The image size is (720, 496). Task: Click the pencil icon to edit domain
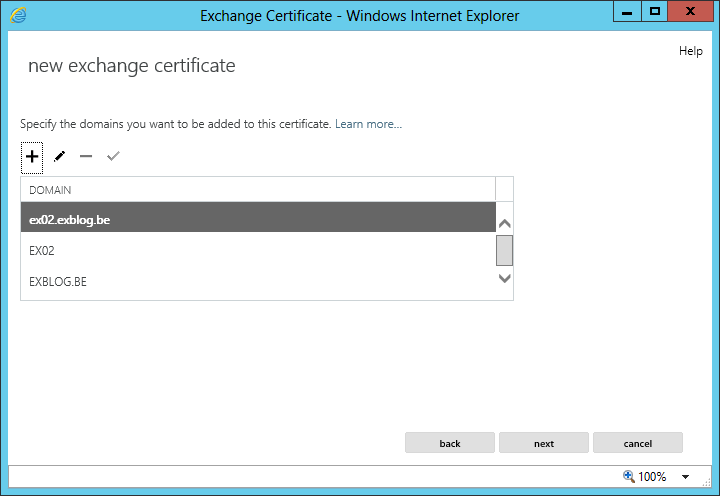pos(59,157)
